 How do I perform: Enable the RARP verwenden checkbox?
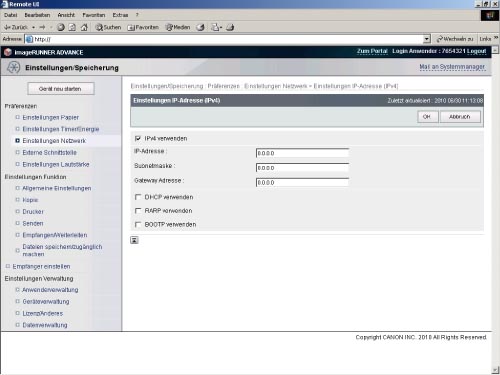pyautogui.click(x=138, y=211)
